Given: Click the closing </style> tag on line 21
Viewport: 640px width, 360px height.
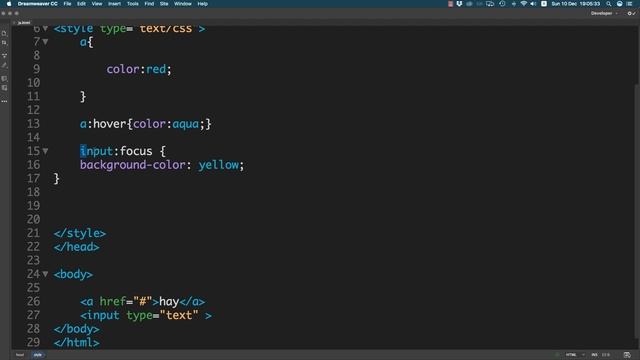Looking at the screenshot, I should click(x=80, y=233).
